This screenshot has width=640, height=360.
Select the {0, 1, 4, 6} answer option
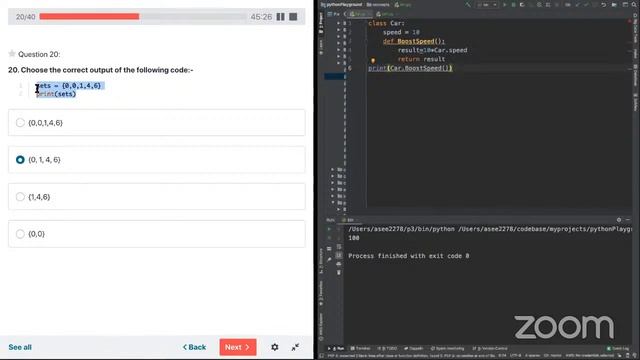157,160
